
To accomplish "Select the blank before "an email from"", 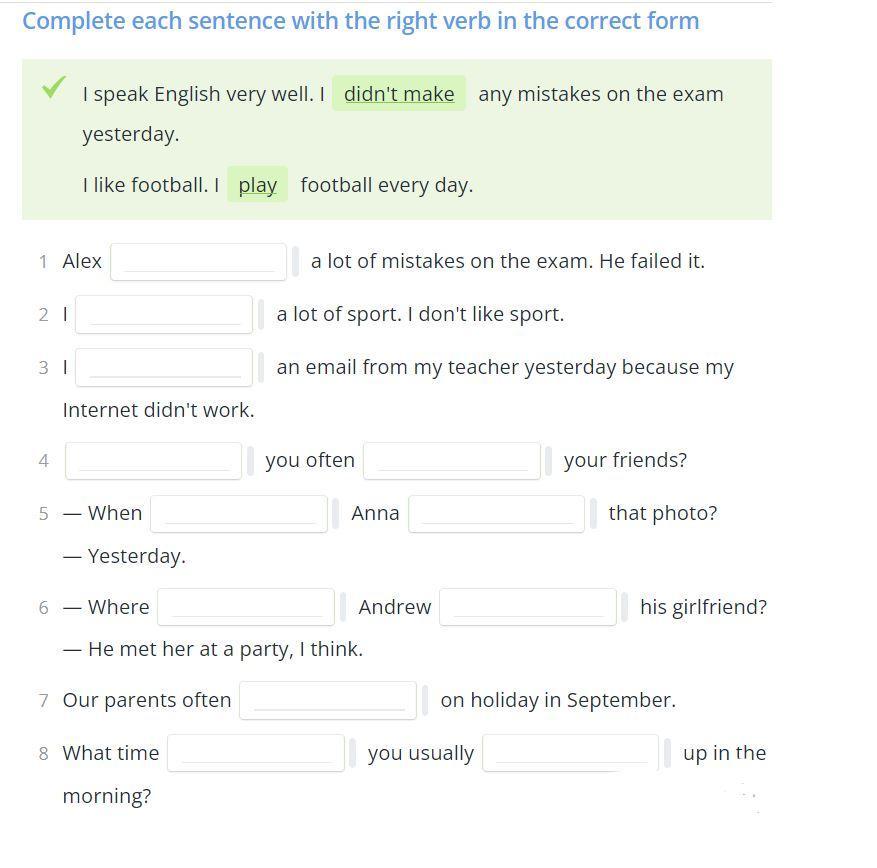I will pos(164,368).
